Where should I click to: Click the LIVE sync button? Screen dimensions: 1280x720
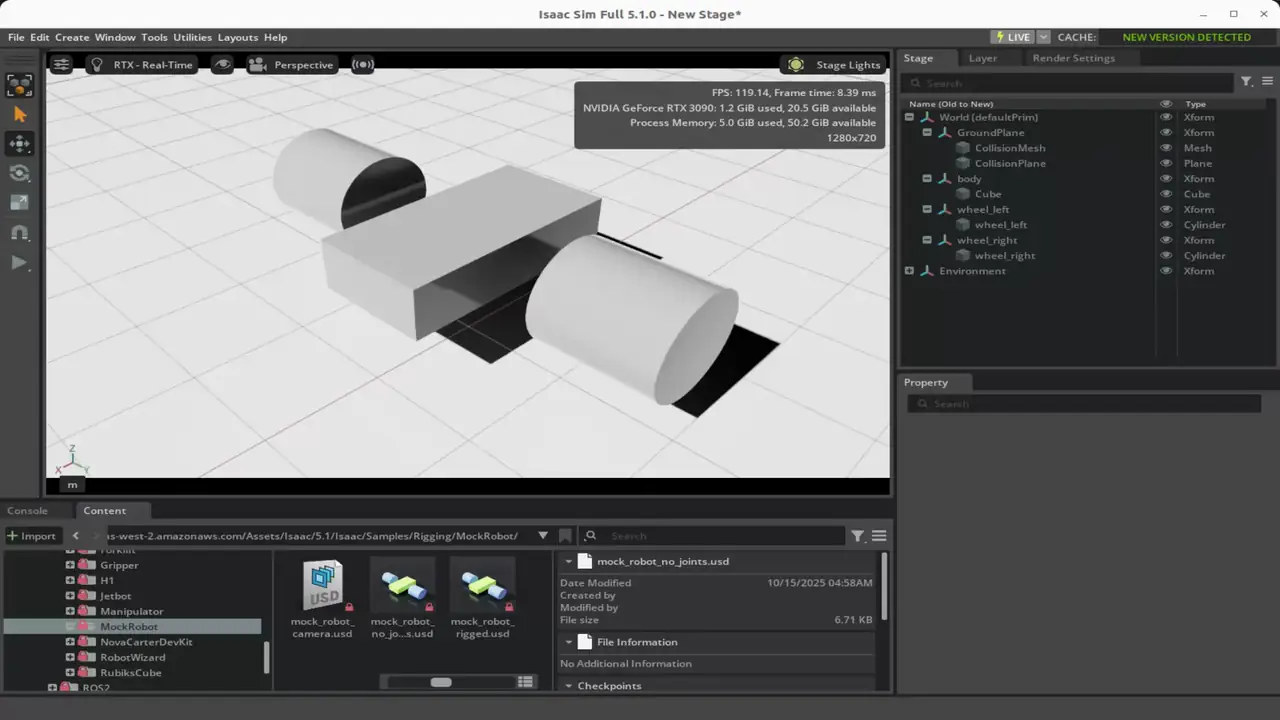pos(1014,36)
